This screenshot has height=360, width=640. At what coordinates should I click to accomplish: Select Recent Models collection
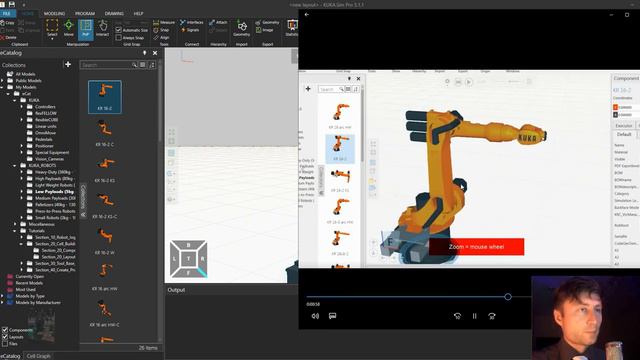[29, 283]
